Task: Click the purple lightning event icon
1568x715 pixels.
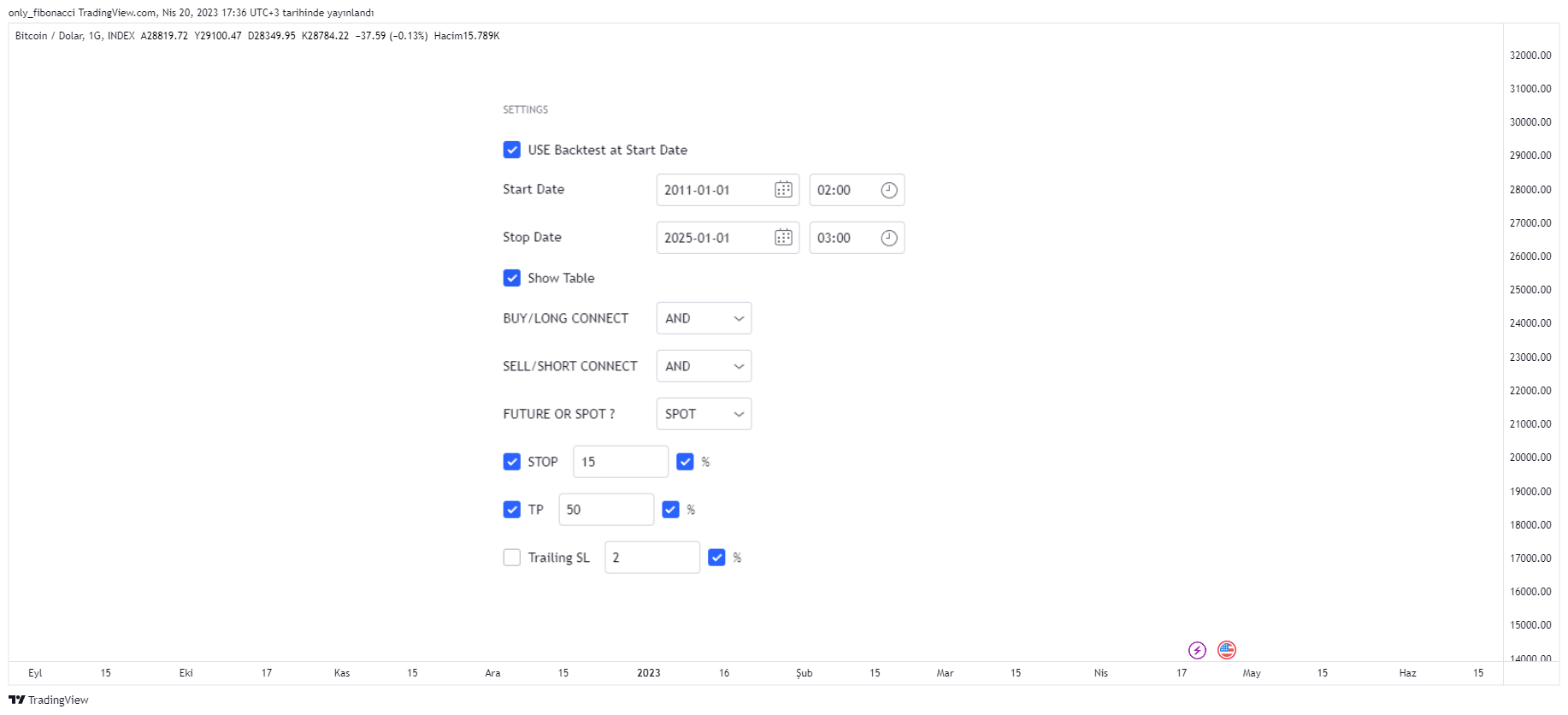Action: click(1197, 651)
